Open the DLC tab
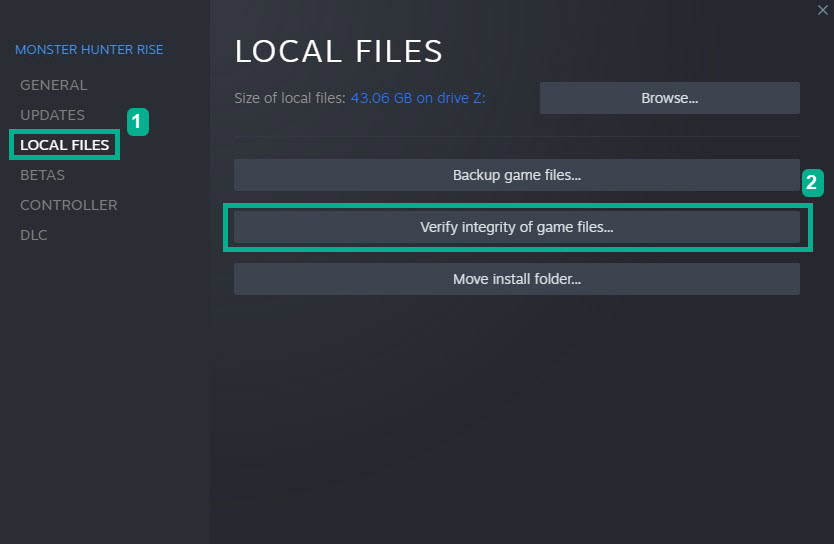Image resolution: width=834 pixels, height=544 pixels. pyautogui.click(x=34, y=235)
